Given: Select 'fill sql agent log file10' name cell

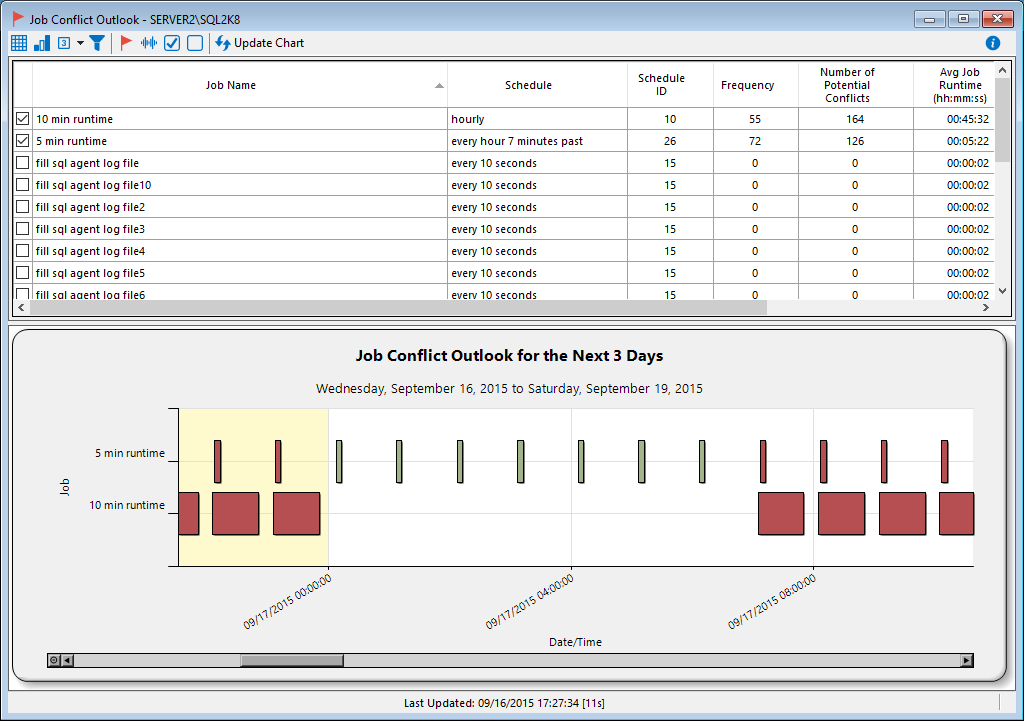Looking at the screenshot, I should (x=240, y=185).
